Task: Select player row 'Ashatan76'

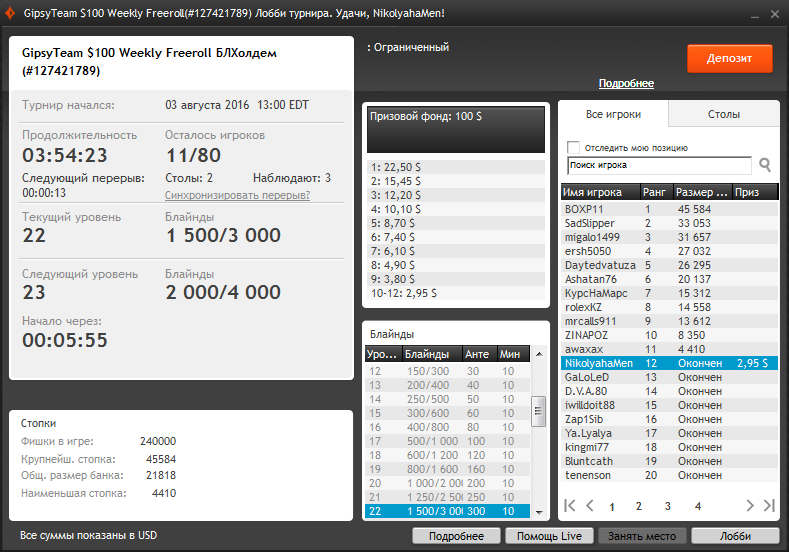Action: click(x=669, y=279)
